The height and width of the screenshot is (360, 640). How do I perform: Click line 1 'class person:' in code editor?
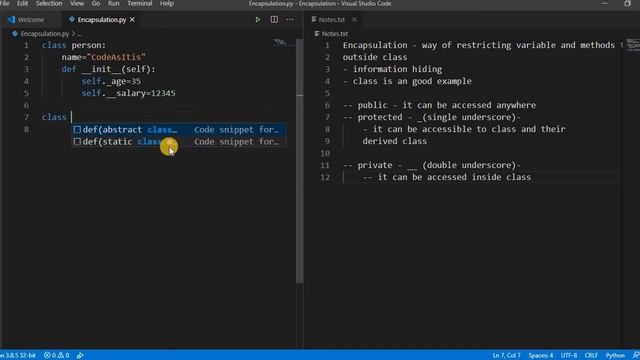pos(74,45)
